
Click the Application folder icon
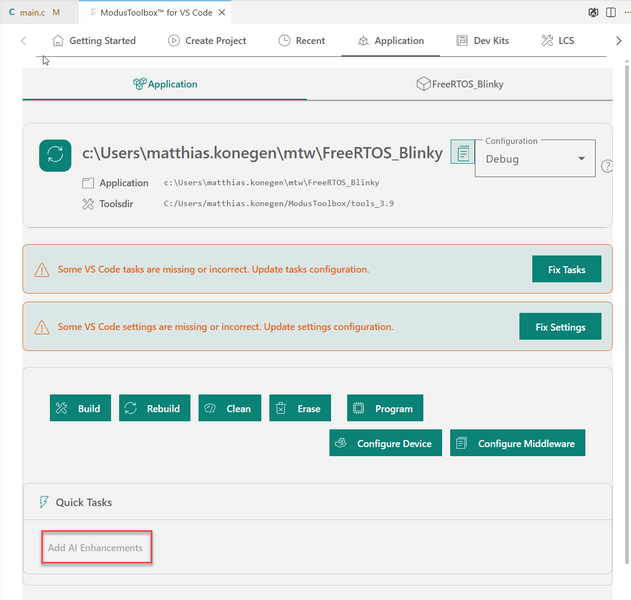pos(88,183)
